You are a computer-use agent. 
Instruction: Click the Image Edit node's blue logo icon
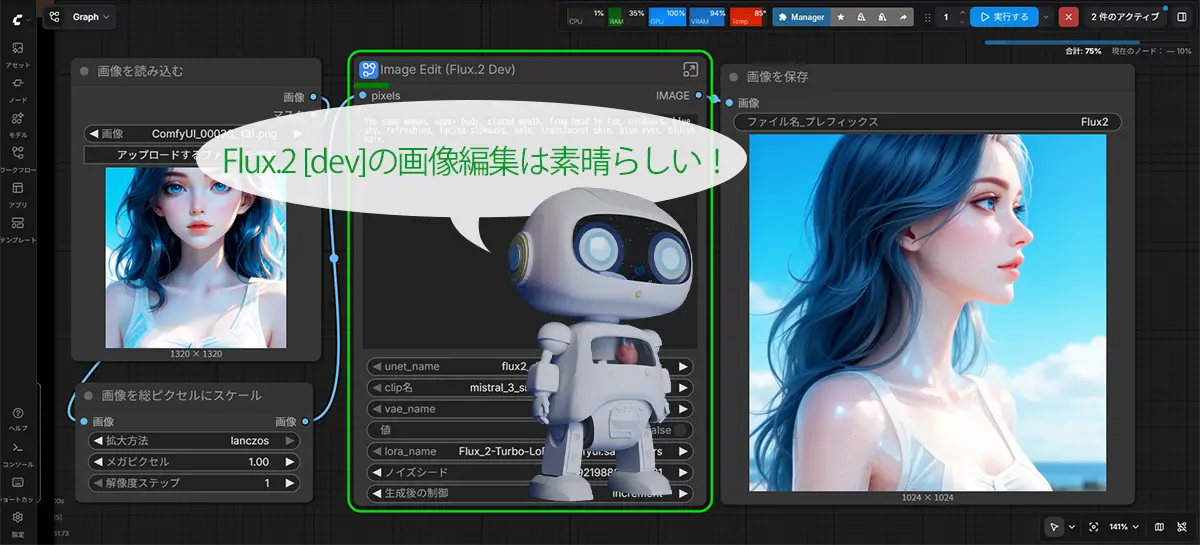pos(368,69)
